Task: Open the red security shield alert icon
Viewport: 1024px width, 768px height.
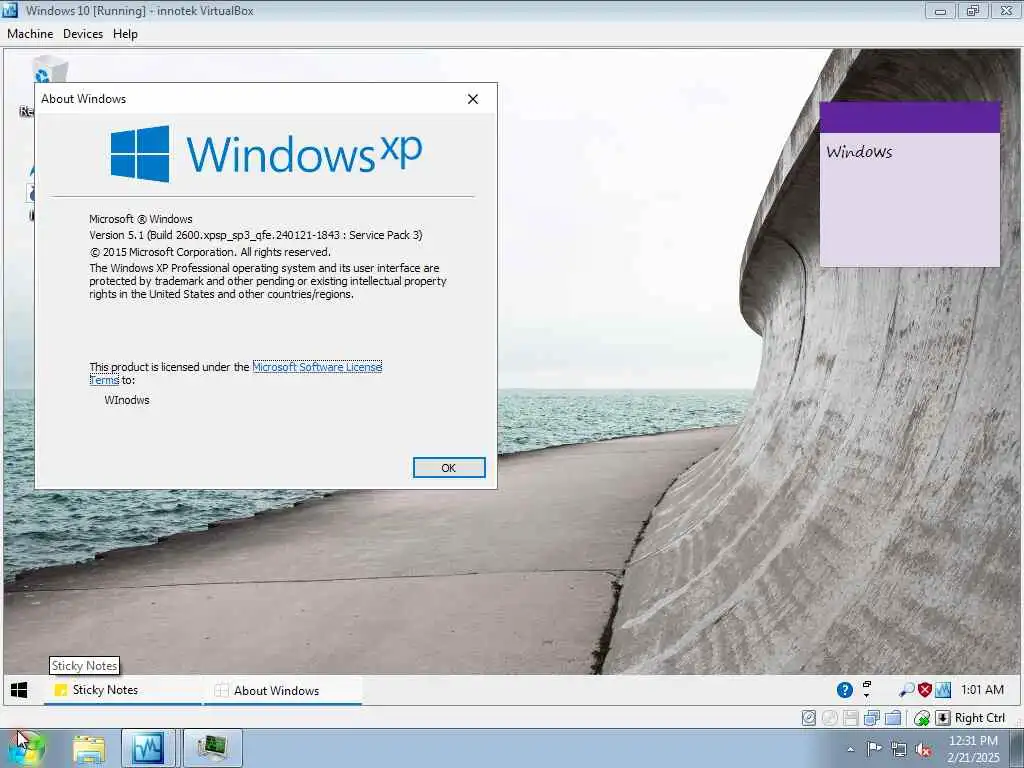Action: click(925, 690)
